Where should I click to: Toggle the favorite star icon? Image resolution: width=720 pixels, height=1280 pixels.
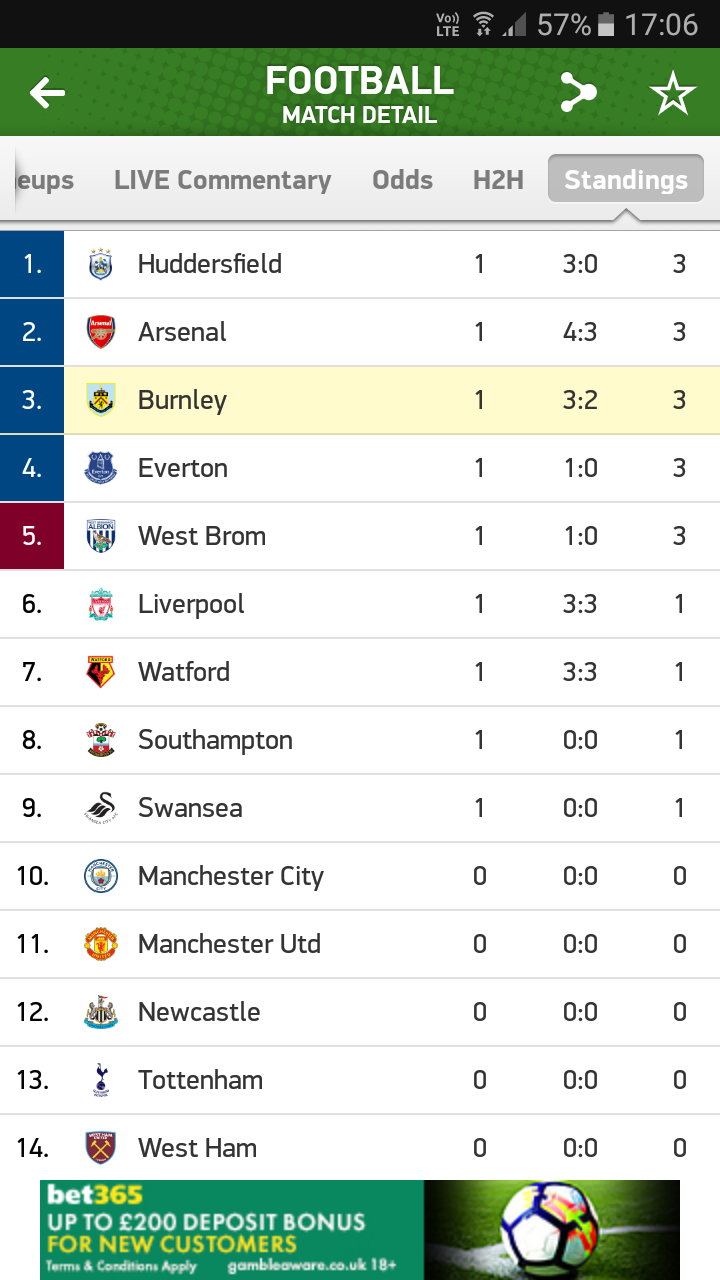pyautogui.click(x=672, y=93)
